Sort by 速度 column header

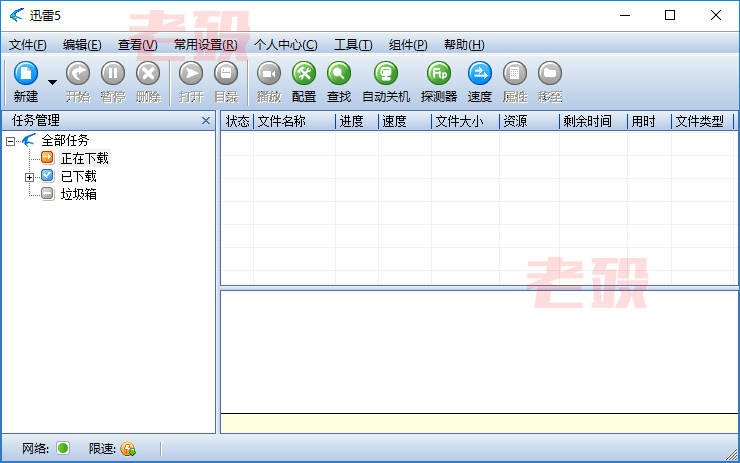coord(405,121)
